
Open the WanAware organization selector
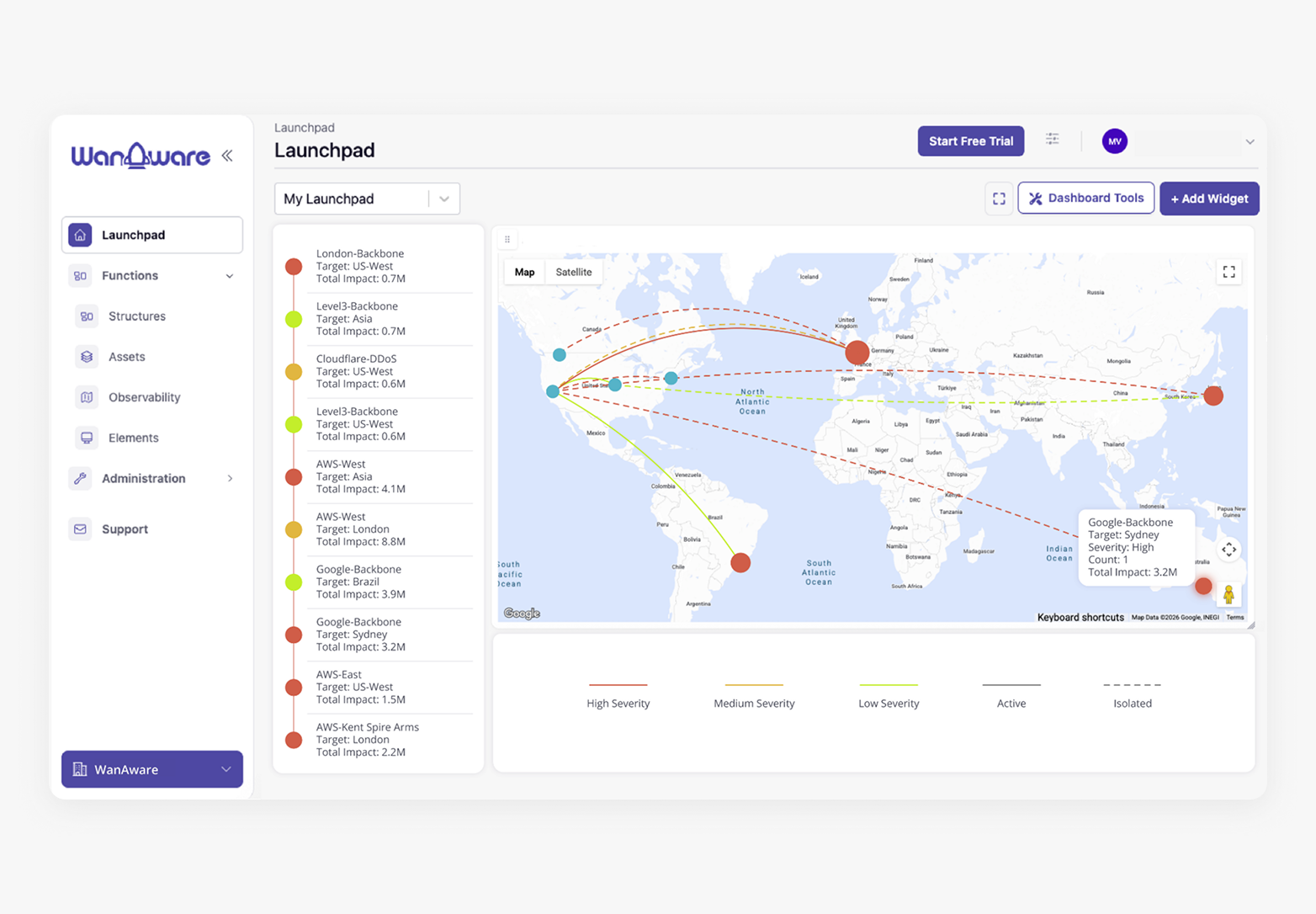[x=152, y=769]
